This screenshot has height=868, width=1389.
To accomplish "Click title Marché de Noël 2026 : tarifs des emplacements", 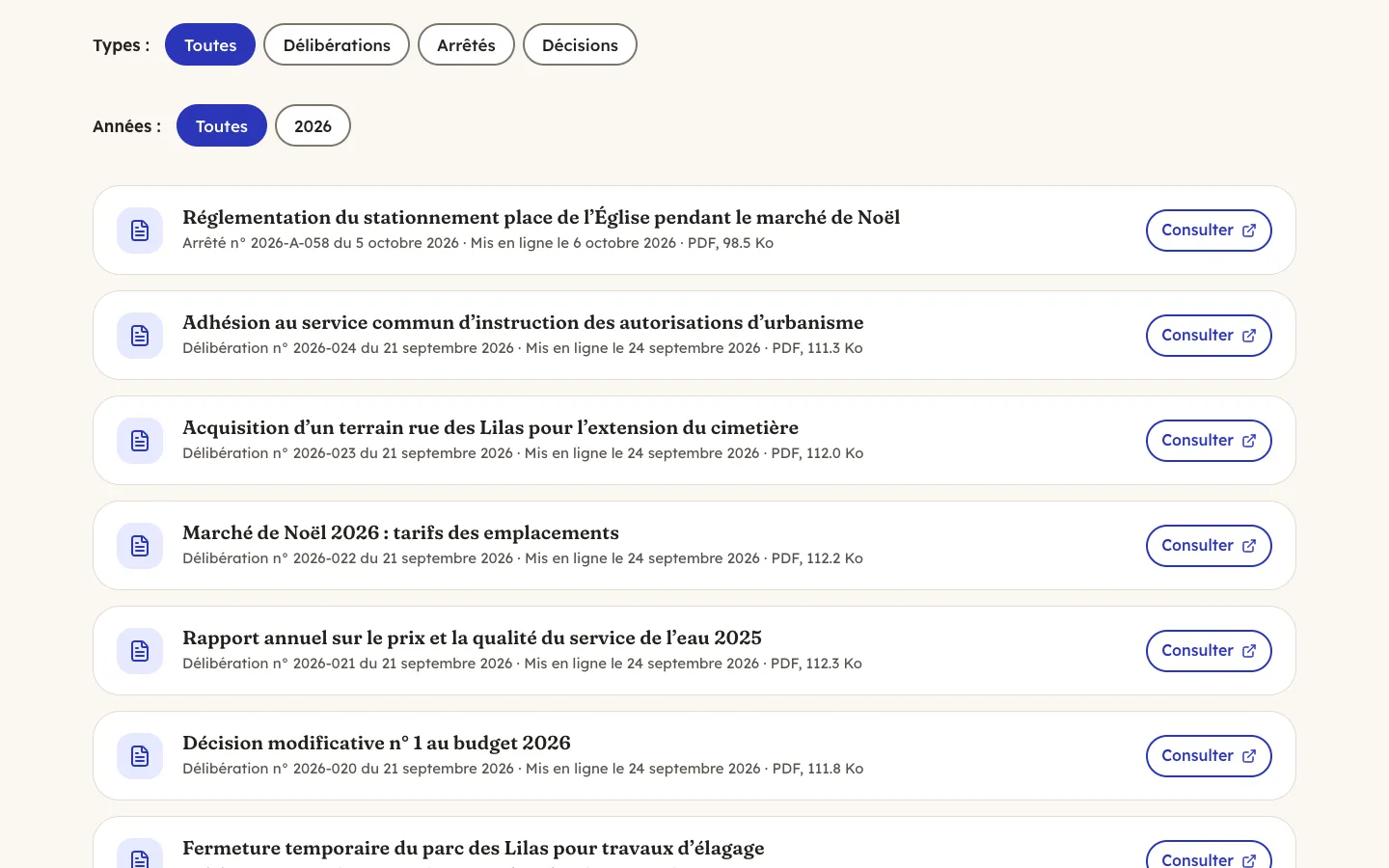I will pyautogui.click(x=400, y=532).
